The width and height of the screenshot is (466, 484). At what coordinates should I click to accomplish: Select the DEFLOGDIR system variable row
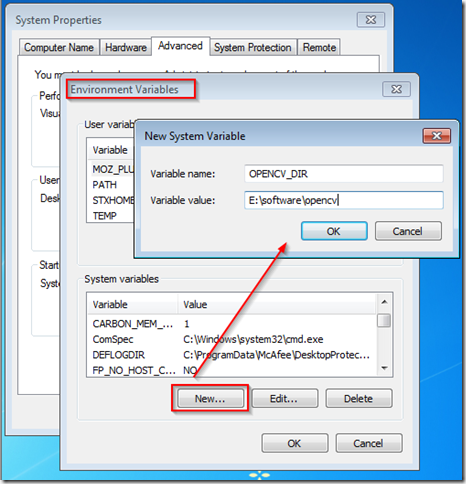point(232,355)
